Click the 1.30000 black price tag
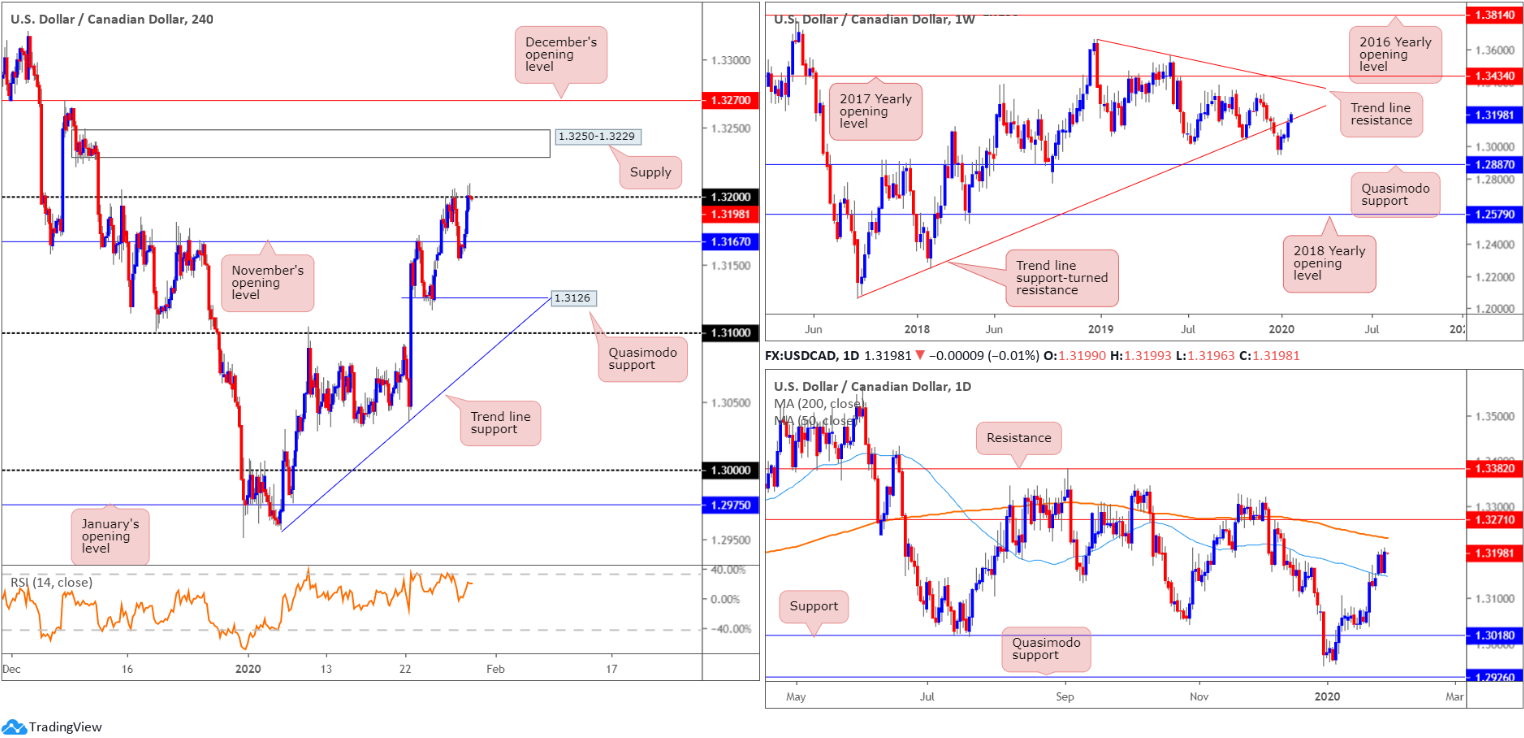 [x=728, y=469]
